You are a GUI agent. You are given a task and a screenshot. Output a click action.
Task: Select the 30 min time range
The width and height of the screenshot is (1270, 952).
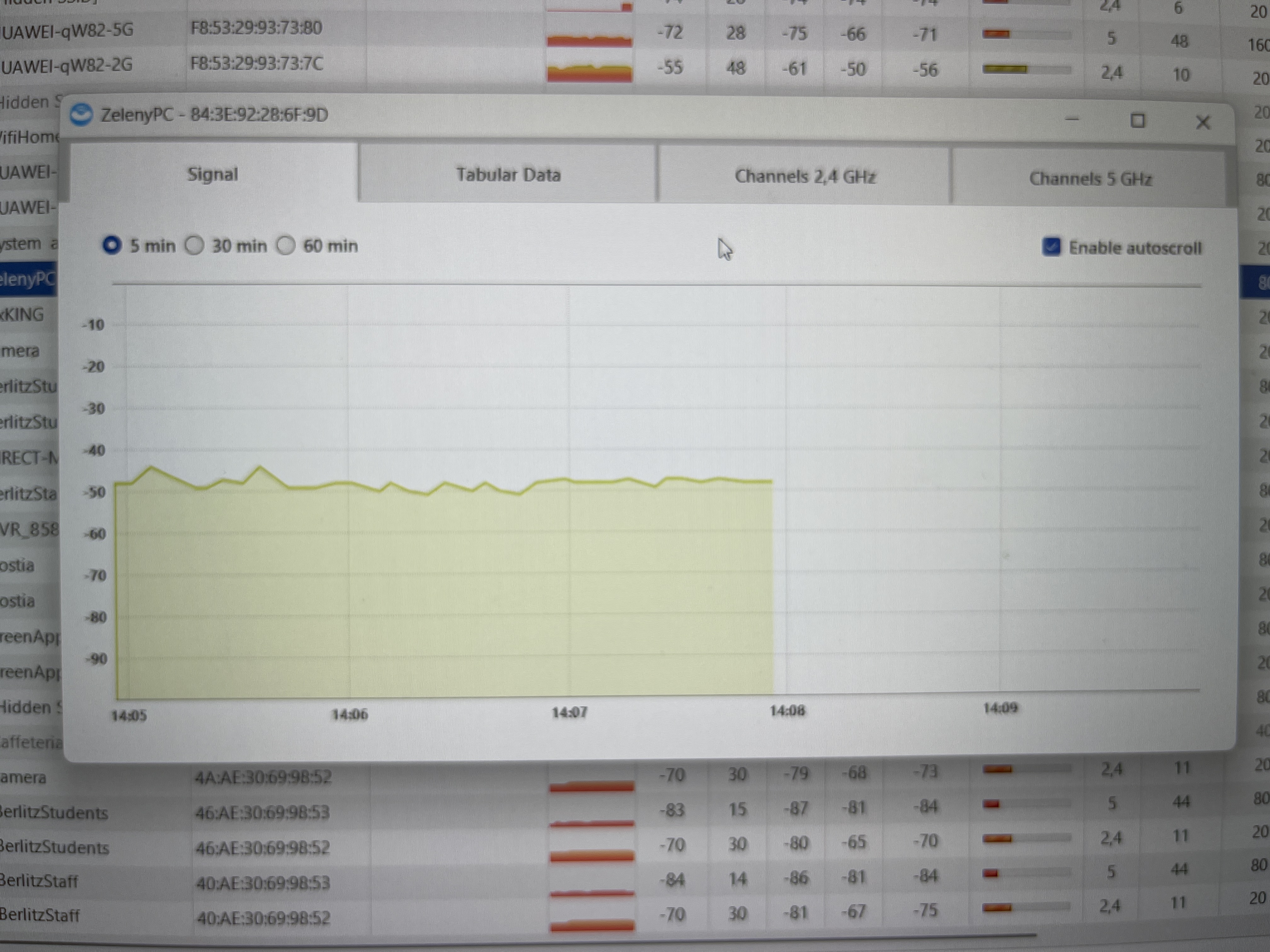(x=195, y=246)
